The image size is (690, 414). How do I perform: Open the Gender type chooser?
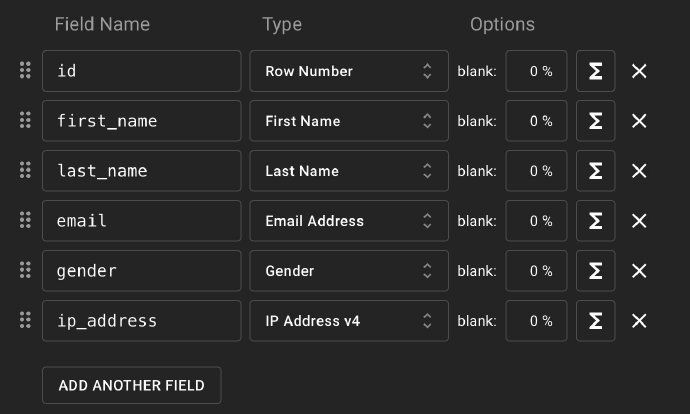(349, 271)
